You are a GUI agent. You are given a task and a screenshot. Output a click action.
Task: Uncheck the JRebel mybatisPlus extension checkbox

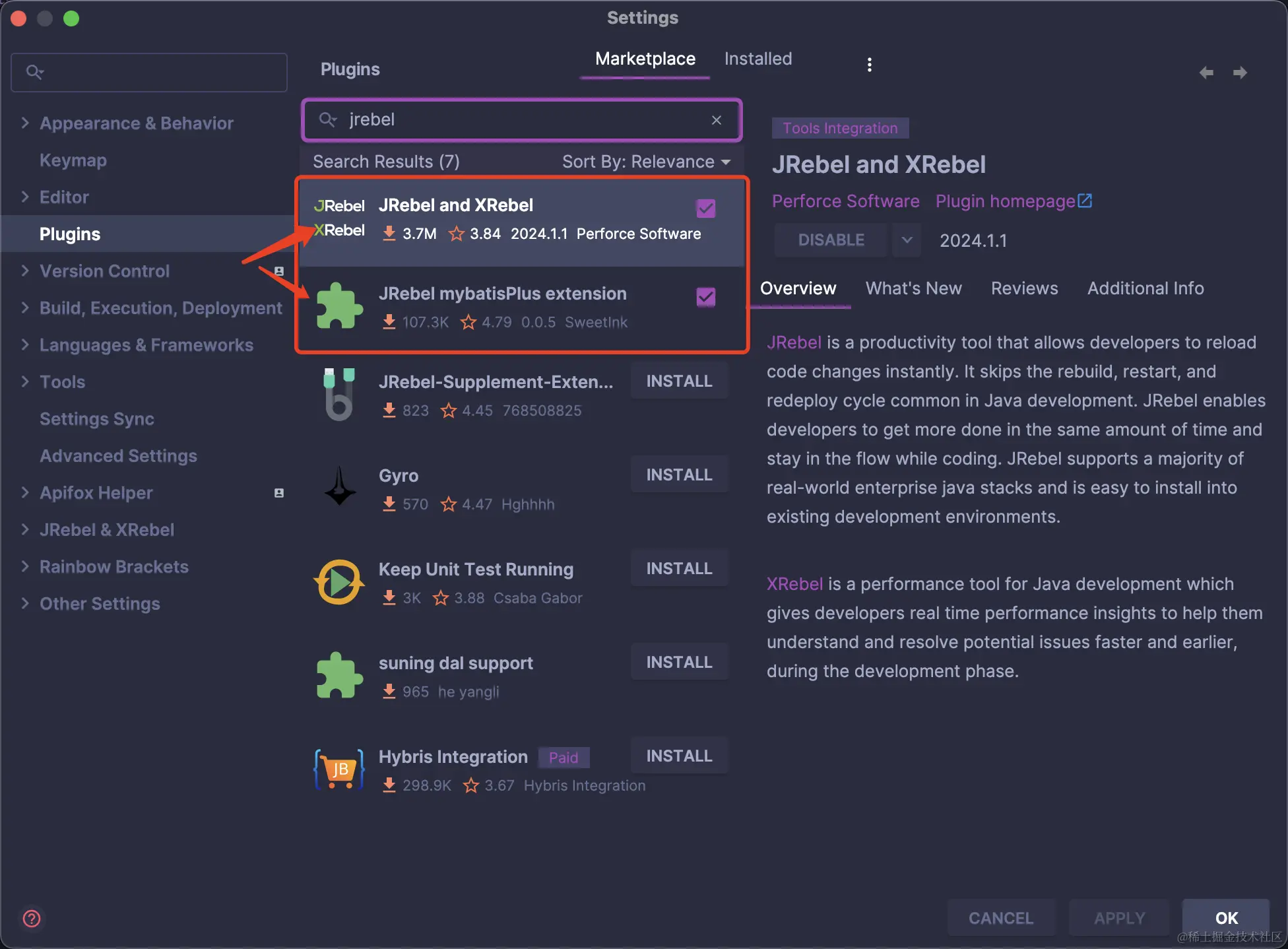705,297
